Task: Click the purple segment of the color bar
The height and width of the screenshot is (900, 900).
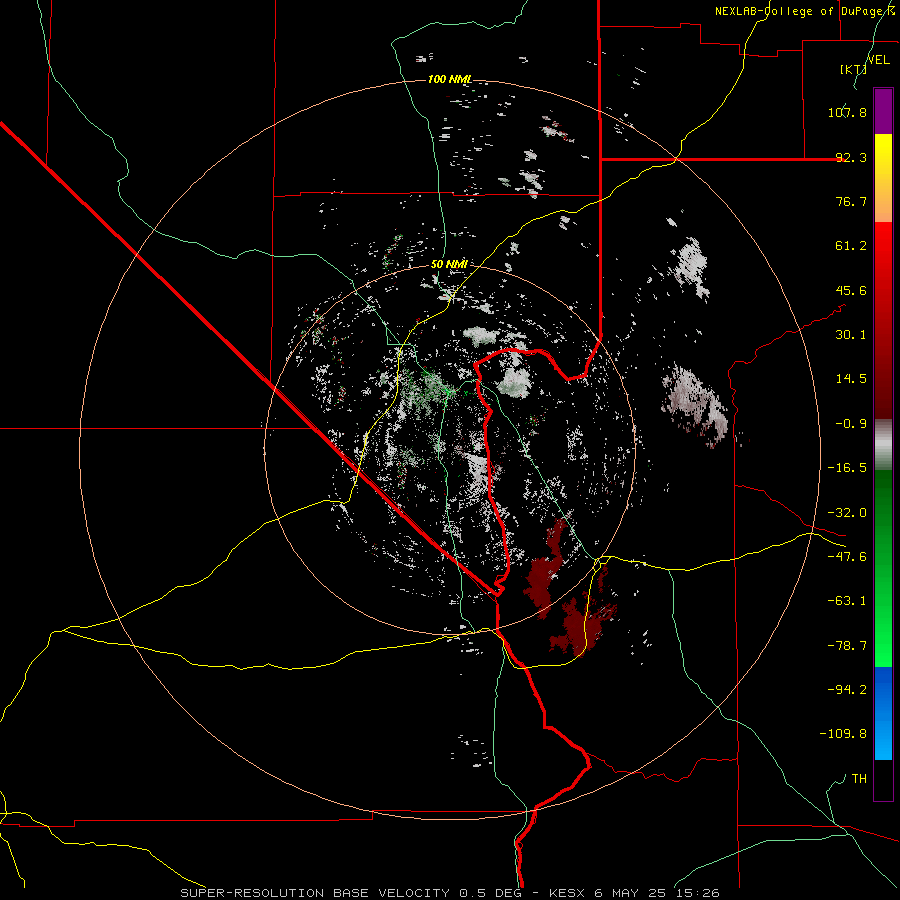Action: click(883, 111)
